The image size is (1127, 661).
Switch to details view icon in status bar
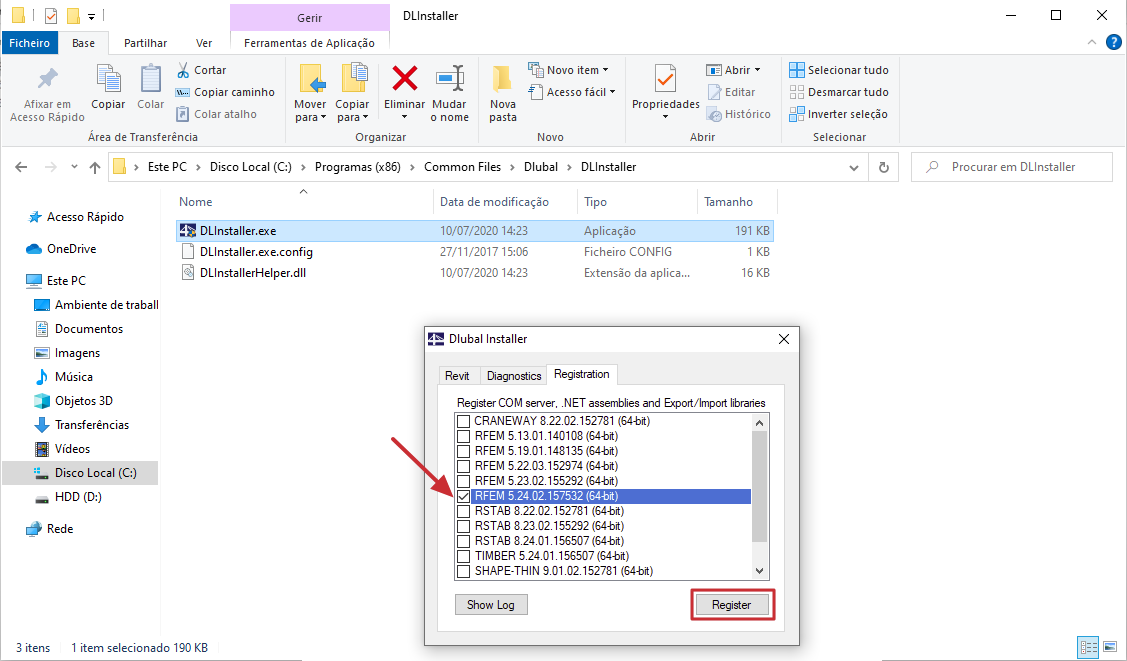(1088, 646)
